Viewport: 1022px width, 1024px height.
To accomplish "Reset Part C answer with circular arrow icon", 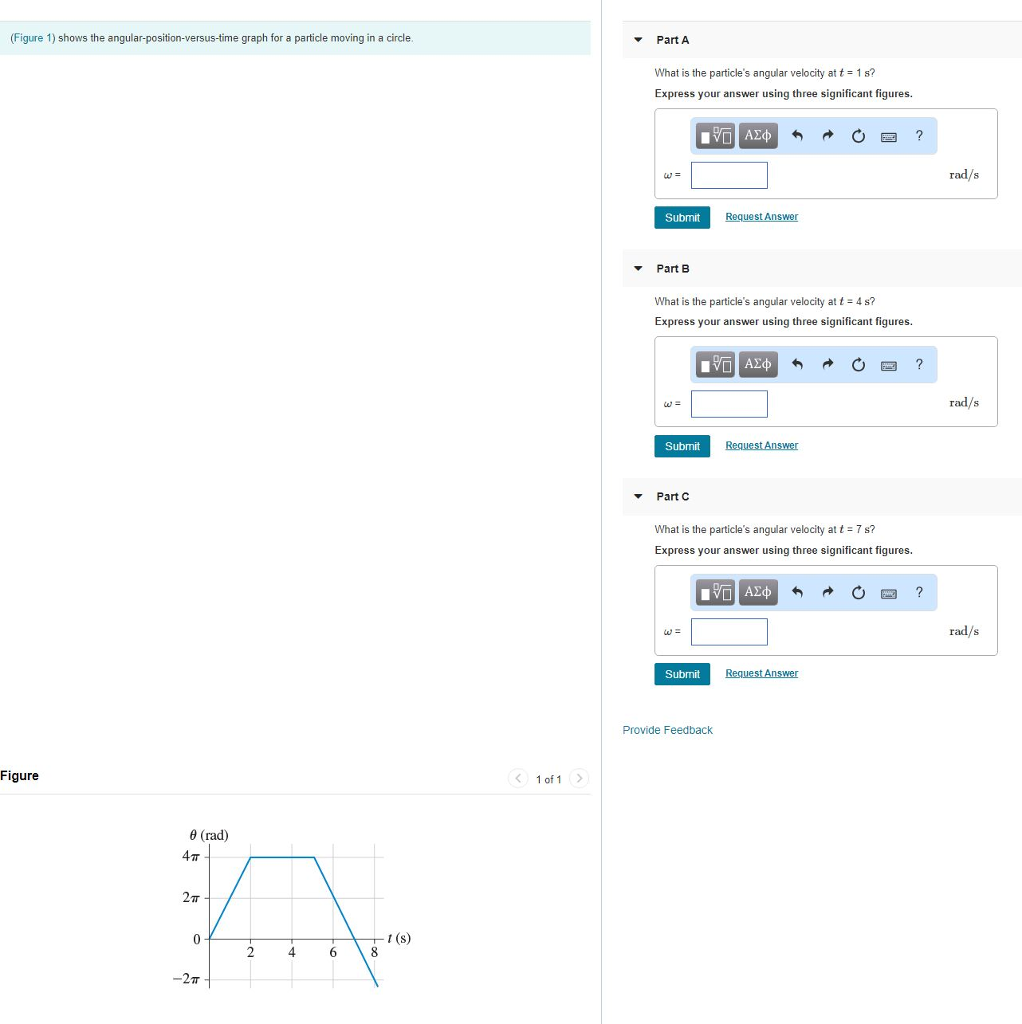I will click(x=858, y=592).
